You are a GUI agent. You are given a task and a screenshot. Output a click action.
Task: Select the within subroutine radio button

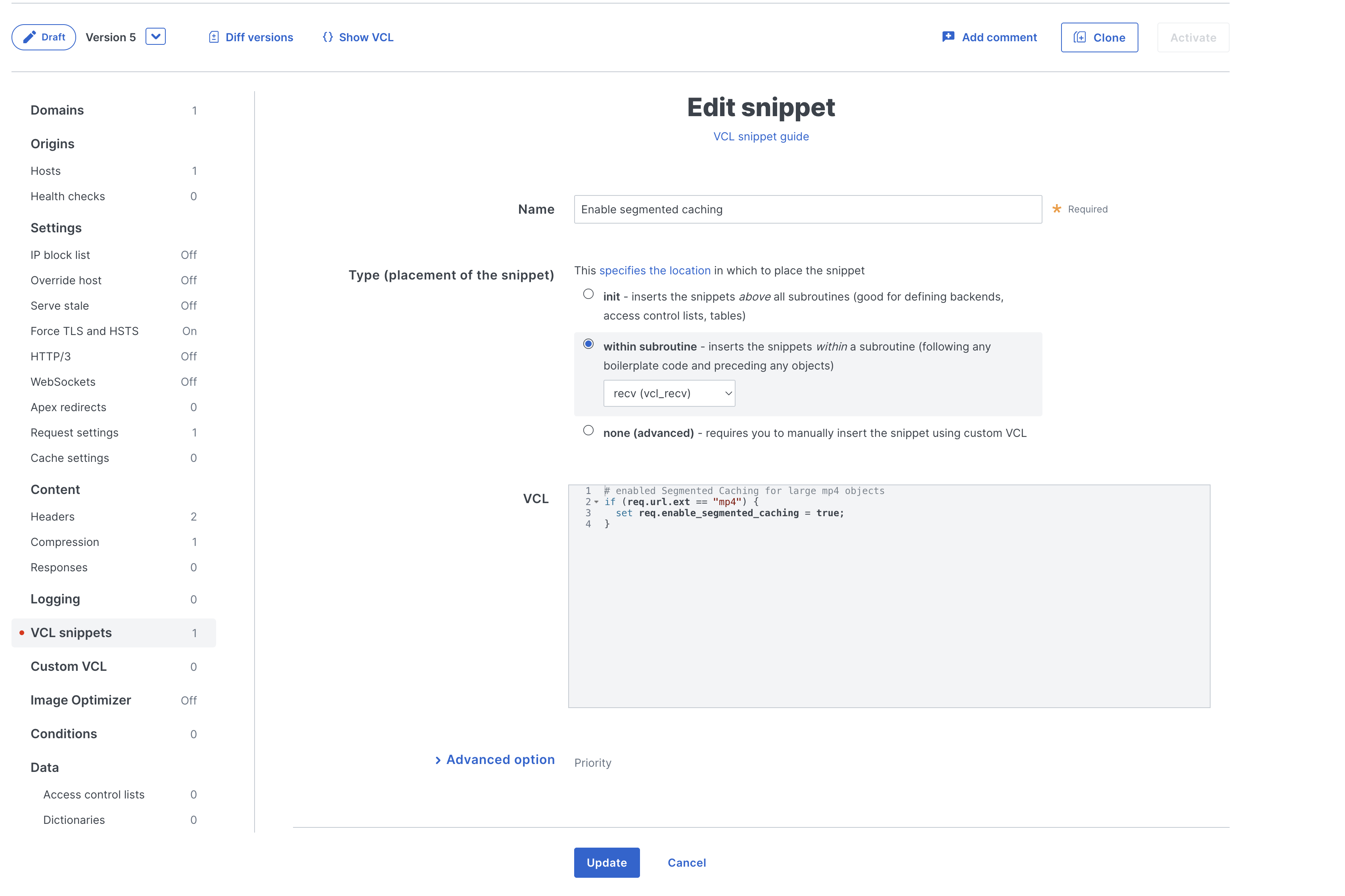[588, 344]
